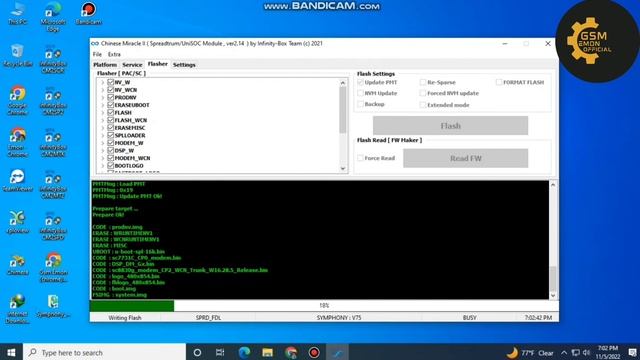Open the InfinityBox CM2SPD shortcut
Image resolution: width=640 pixels, height=360 pixels.
coord(53,227)
